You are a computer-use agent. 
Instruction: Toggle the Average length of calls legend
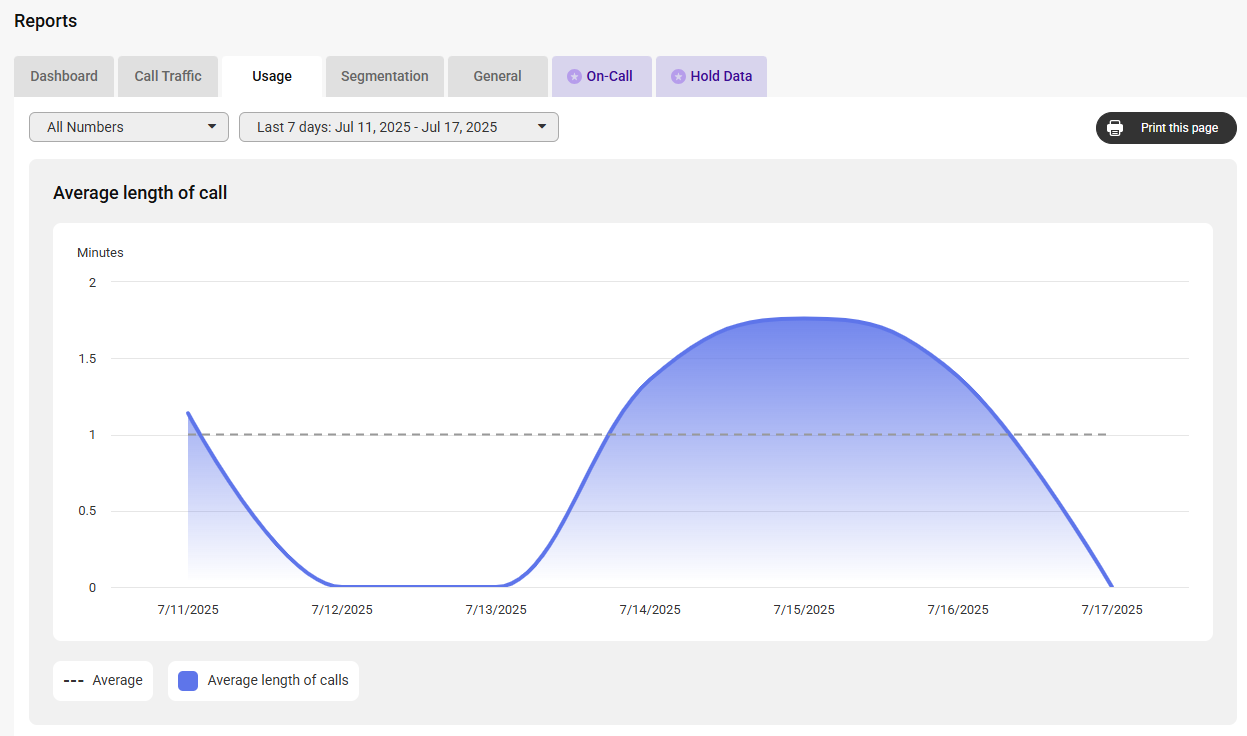pos(263,681)
